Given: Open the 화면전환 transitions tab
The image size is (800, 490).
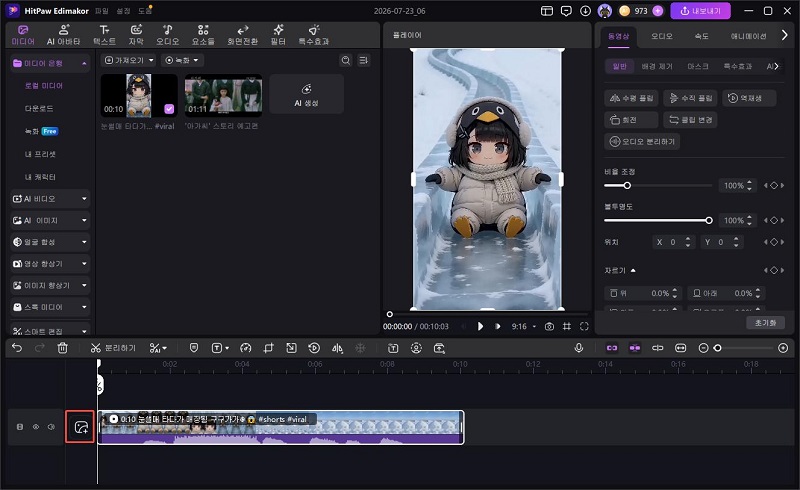Looking at the screenshot, I should tap(243, 35).
